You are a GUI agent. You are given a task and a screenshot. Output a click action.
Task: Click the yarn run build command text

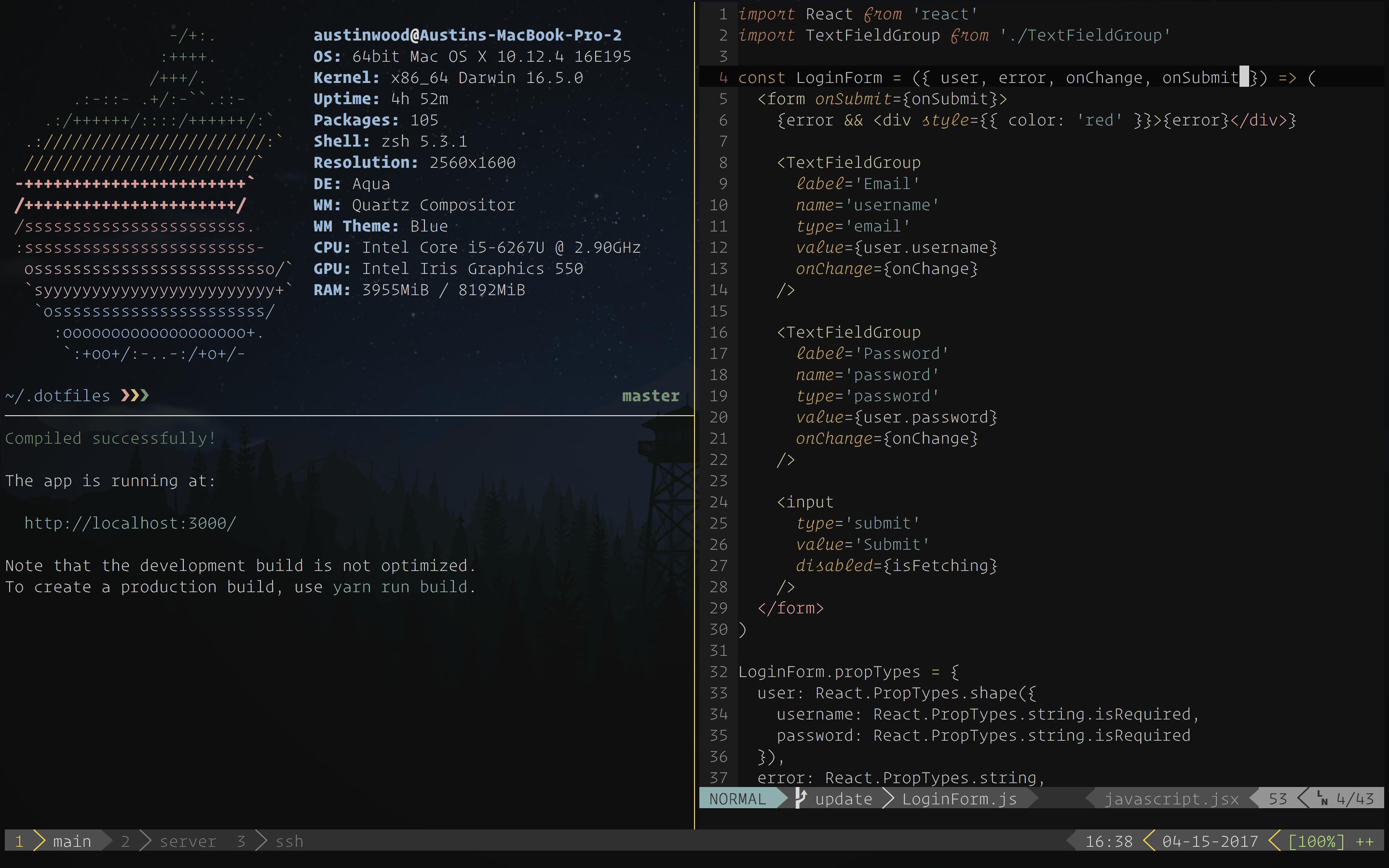click(399, 587)
